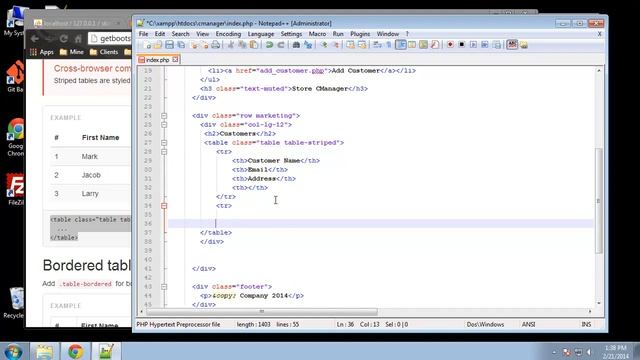The image size is (640, 360).
Task: Click the ANSI encoding in status bar
Action: click(x=528, y=324)
